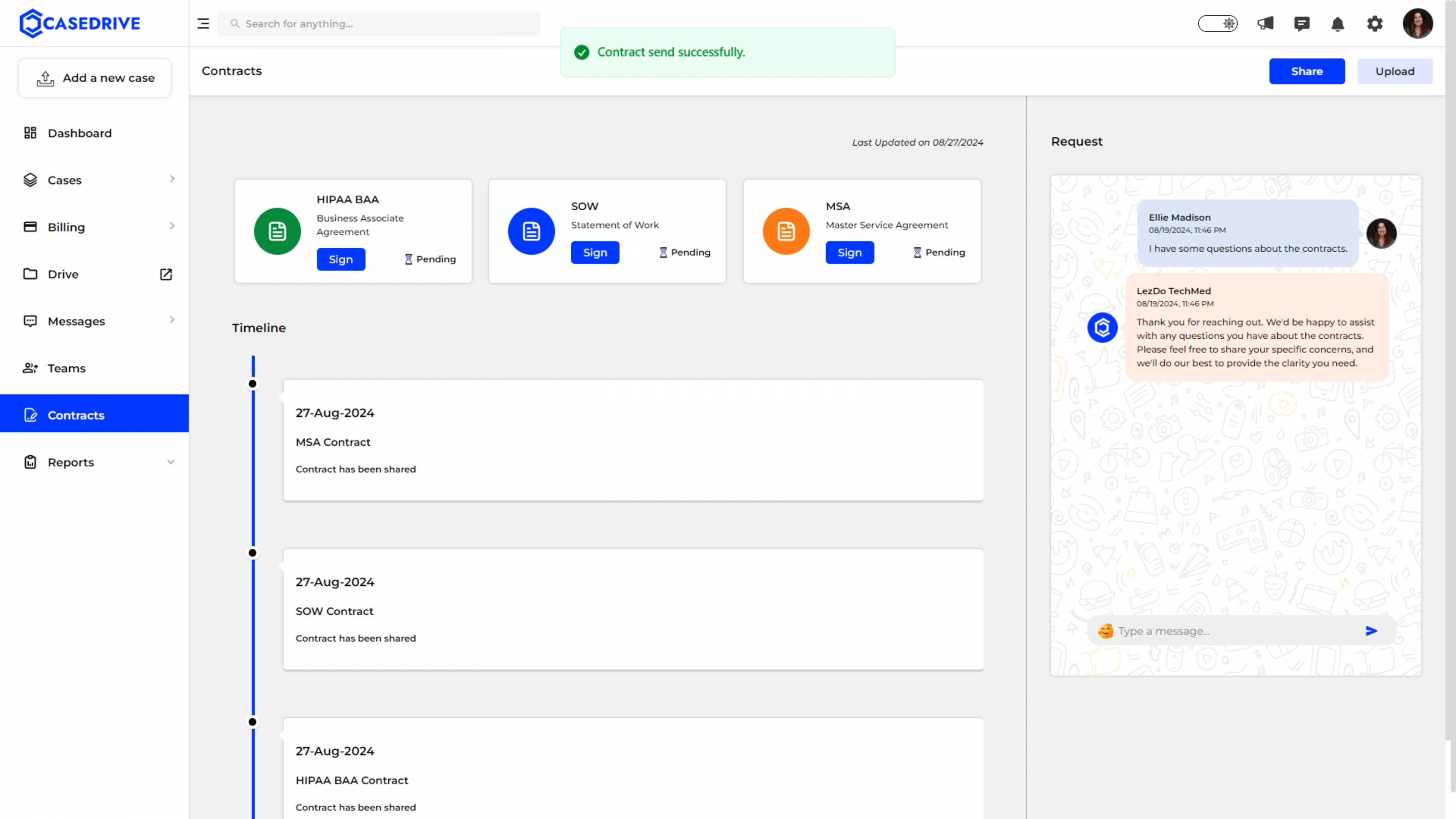Open Dashboard from the sidebar
This screenshot has width=1456, height=819.
(x=95, y=133)
